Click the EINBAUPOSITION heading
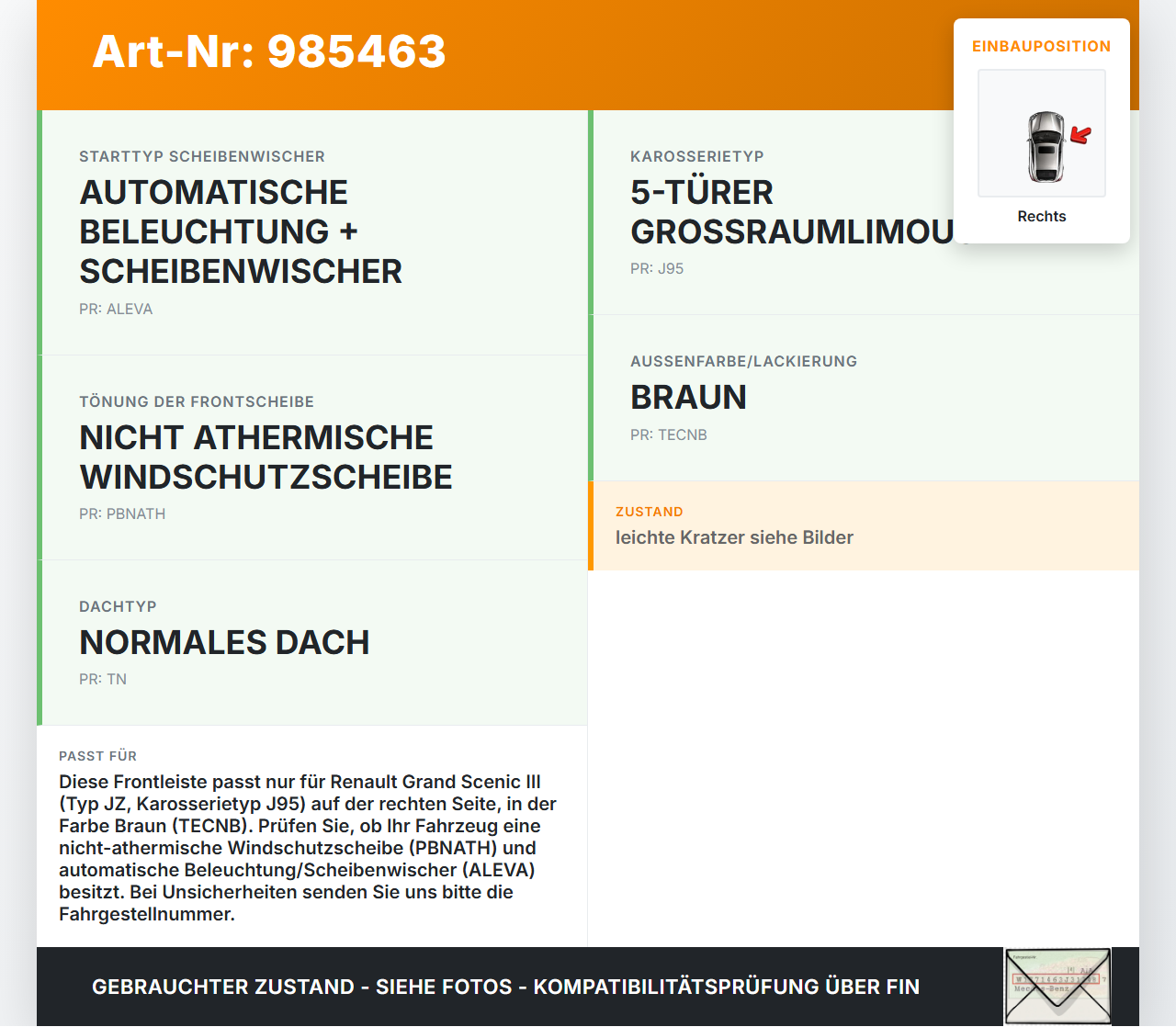This screenshot has height=1027, width=1176. click(1041, 46)
